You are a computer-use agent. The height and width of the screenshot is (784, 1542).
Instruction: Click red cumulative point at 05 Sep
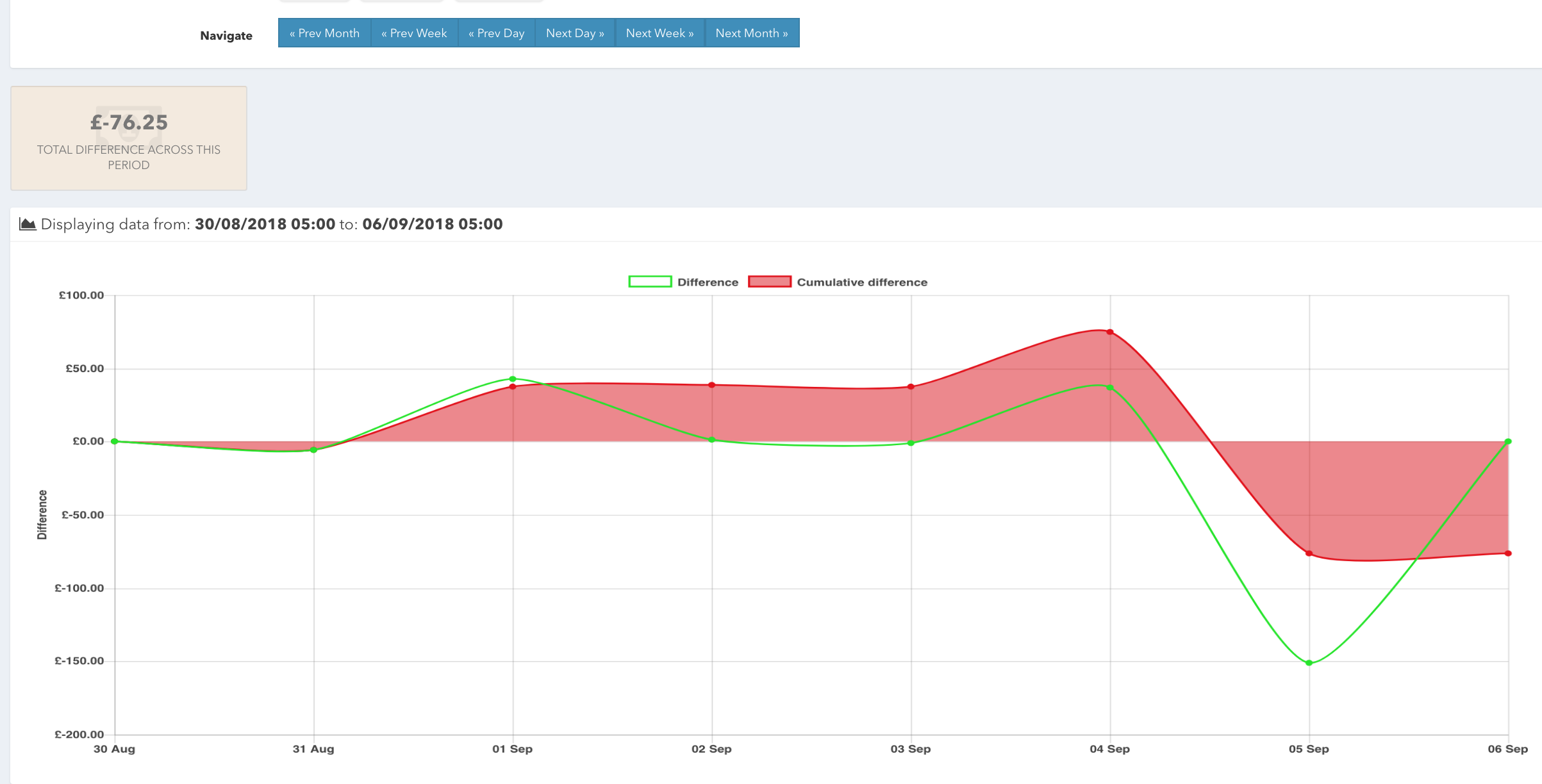(1309, 553)
